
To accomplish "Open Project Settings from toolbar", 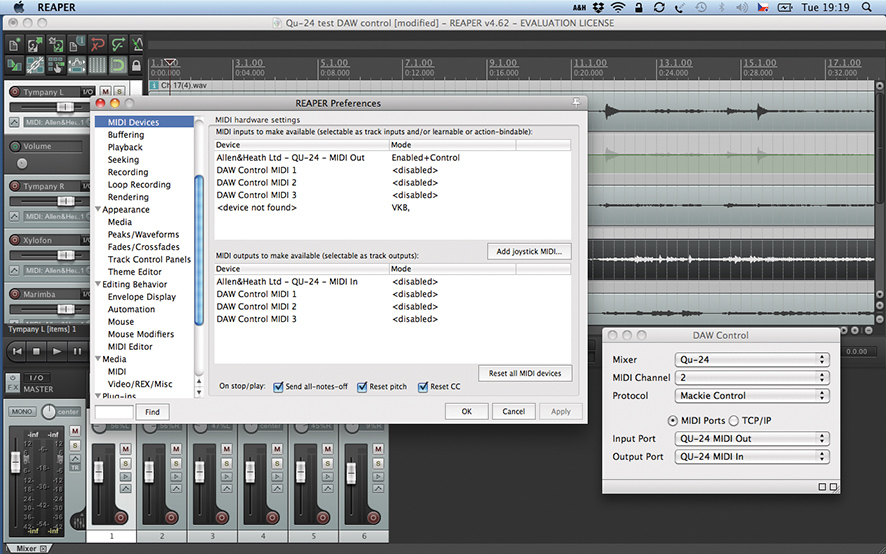I will (x=76, y=44).
